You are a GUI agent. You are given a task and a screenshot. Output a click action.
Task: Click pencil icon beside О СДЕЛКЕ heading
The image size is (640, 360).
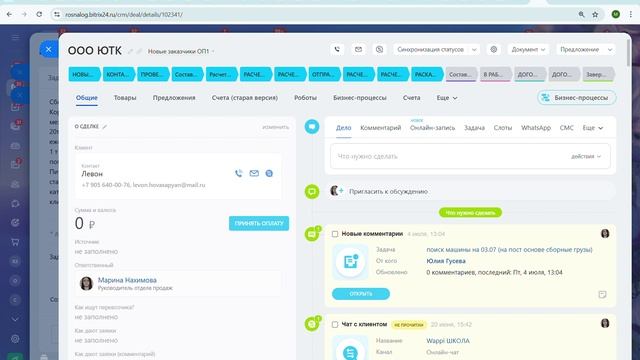point(104,127)
